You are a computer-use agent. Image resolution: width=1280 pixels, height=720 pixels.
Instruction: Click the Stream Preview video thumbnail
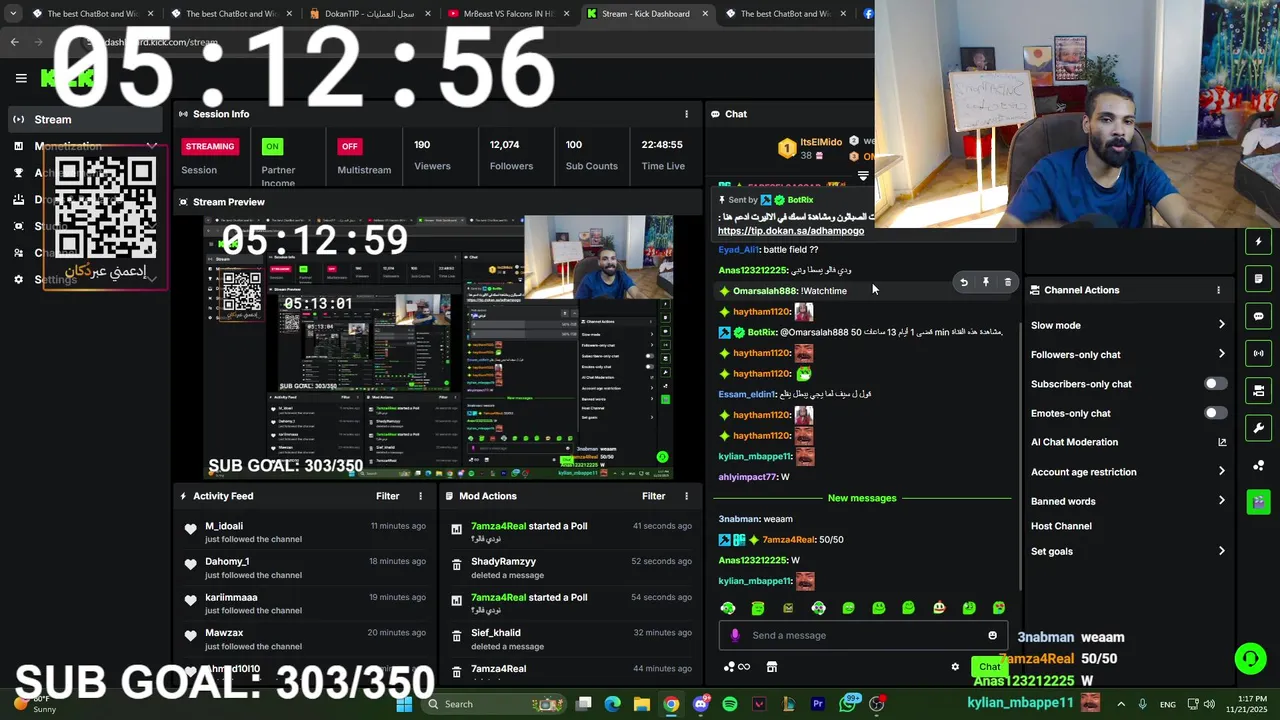click(437, 347)
